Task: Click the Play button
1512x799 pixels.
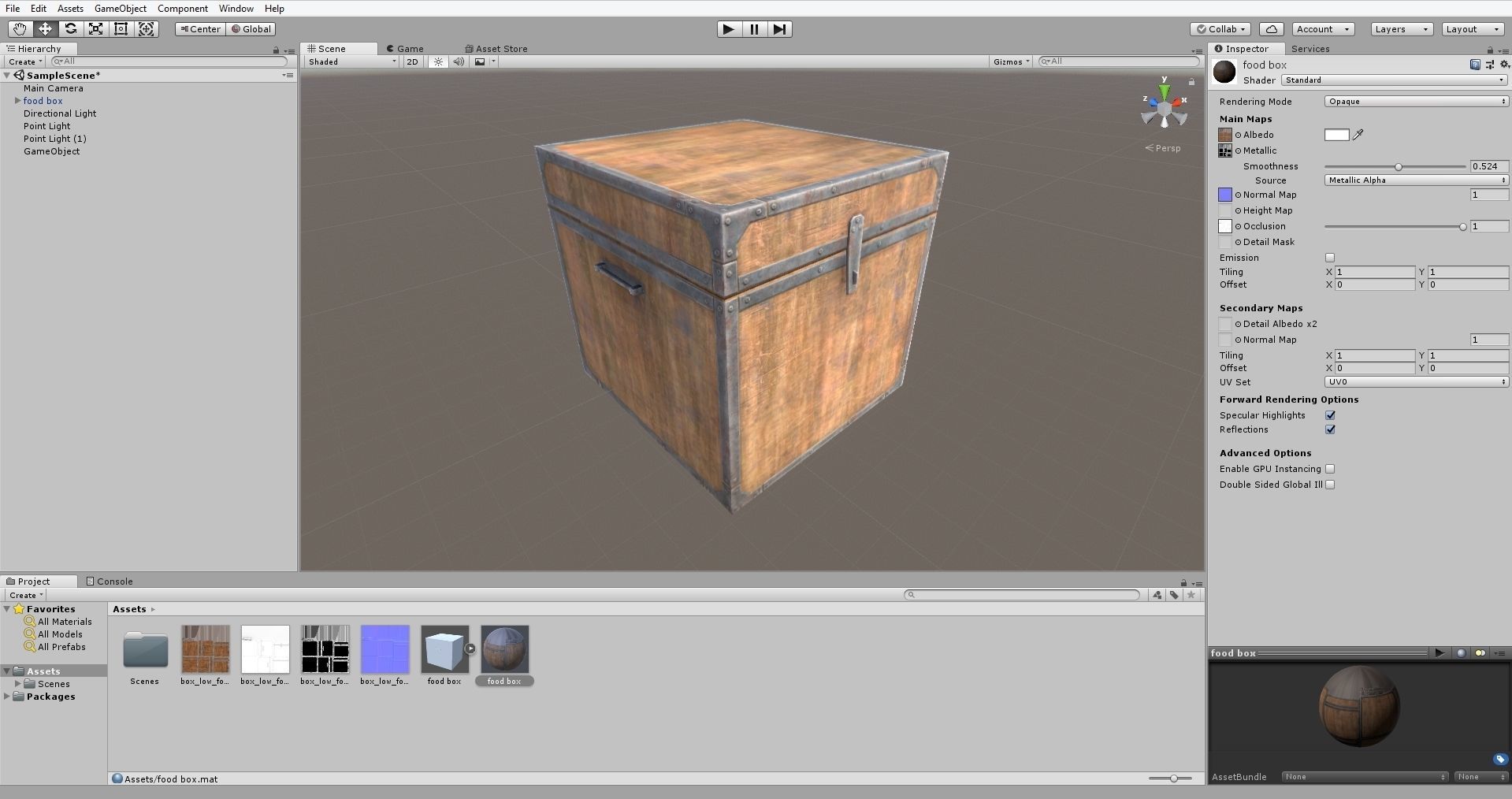Action: point(729,29)
